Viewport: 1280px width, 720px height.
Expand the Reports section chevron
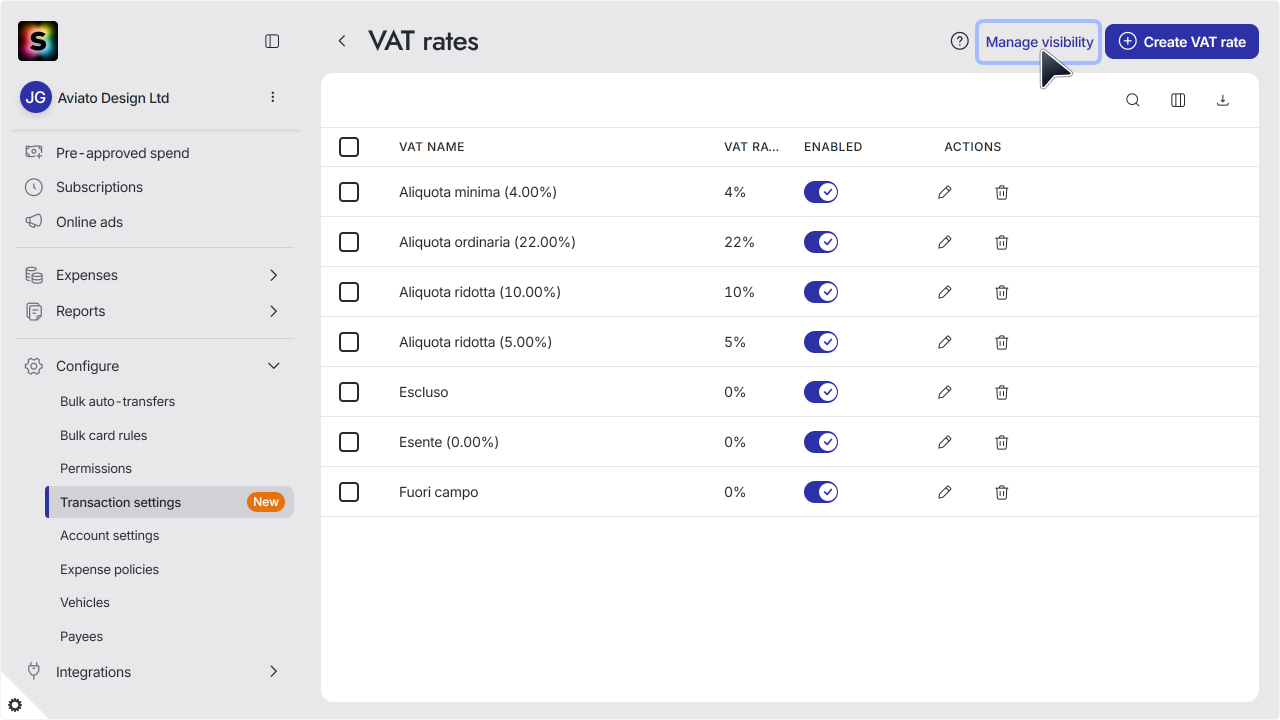click(x=274, y=311)
